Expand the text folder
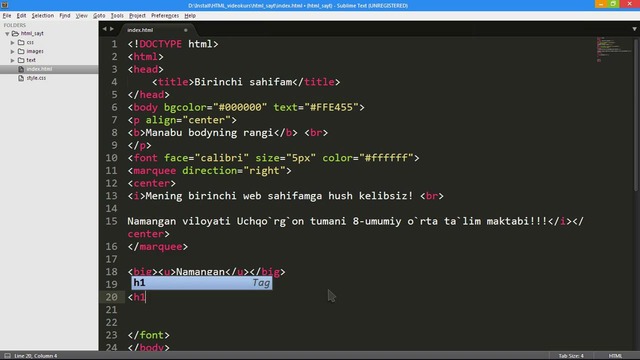Viewport: 640px width, 360px height. [12, 60]
